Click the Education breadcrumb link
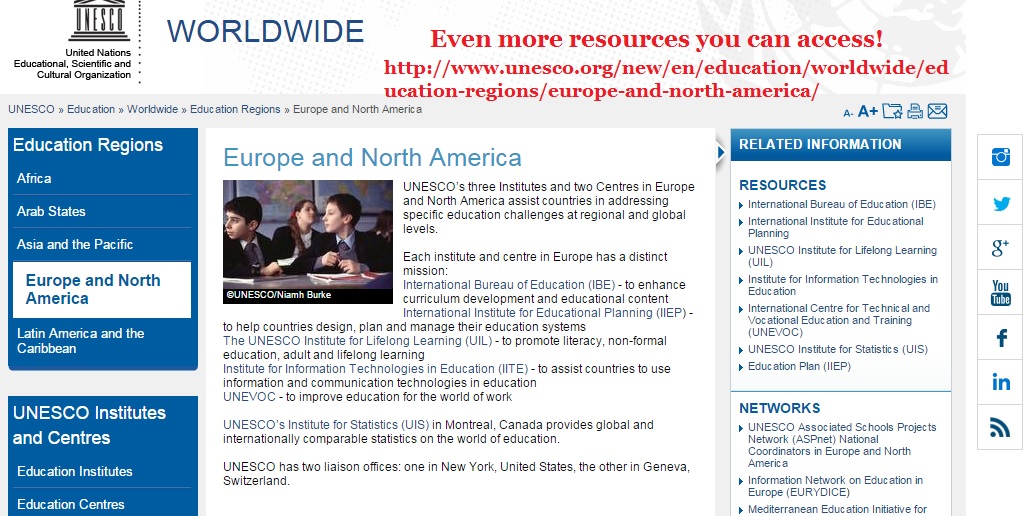The width and height of the screenshot is (1033, 516). 91,109
